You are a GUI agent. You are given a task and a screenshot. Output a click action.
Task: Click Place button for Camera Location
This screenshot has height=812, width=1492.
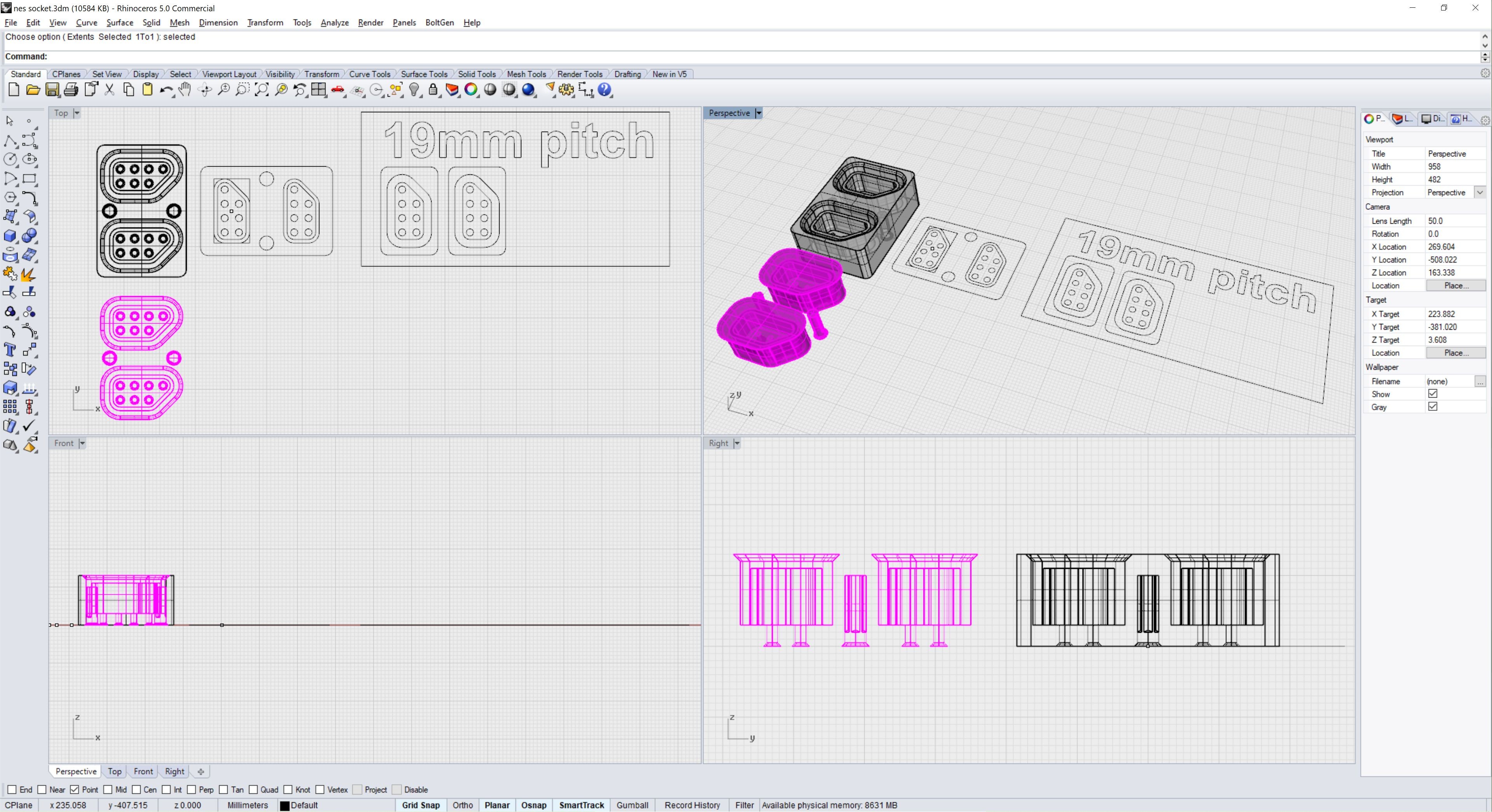click(1455, 285)
